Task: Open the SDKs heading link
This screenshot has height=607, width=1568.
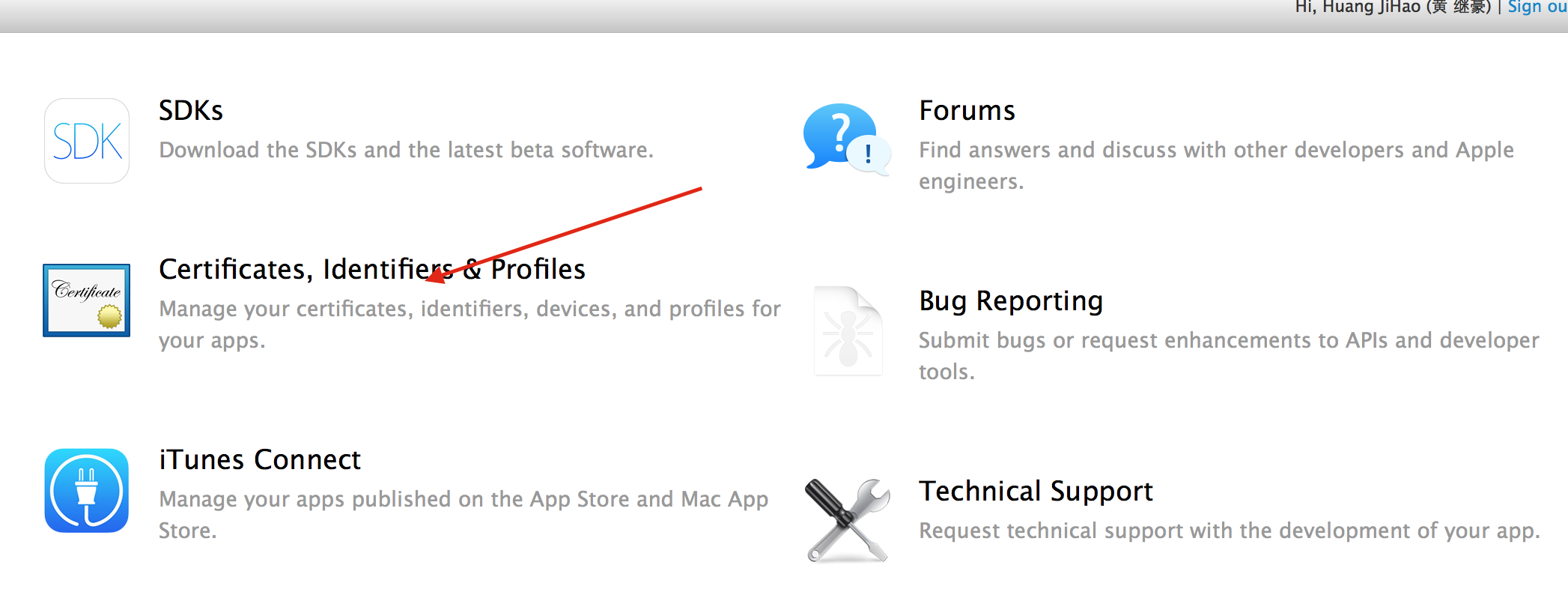Action: pos(191,111)
